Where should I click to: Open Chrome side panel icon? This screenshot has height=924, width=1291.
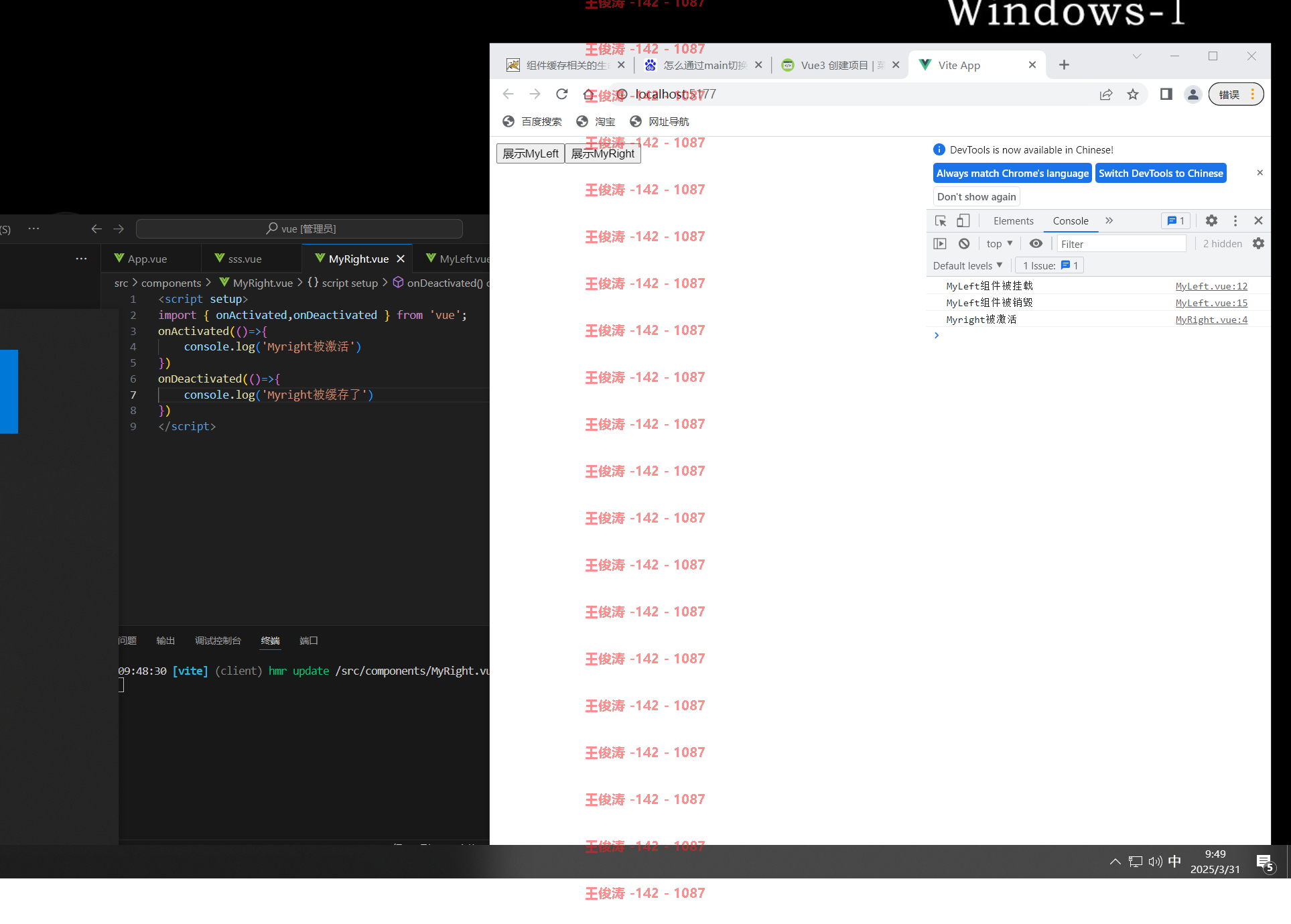(x=1166, y=94)
